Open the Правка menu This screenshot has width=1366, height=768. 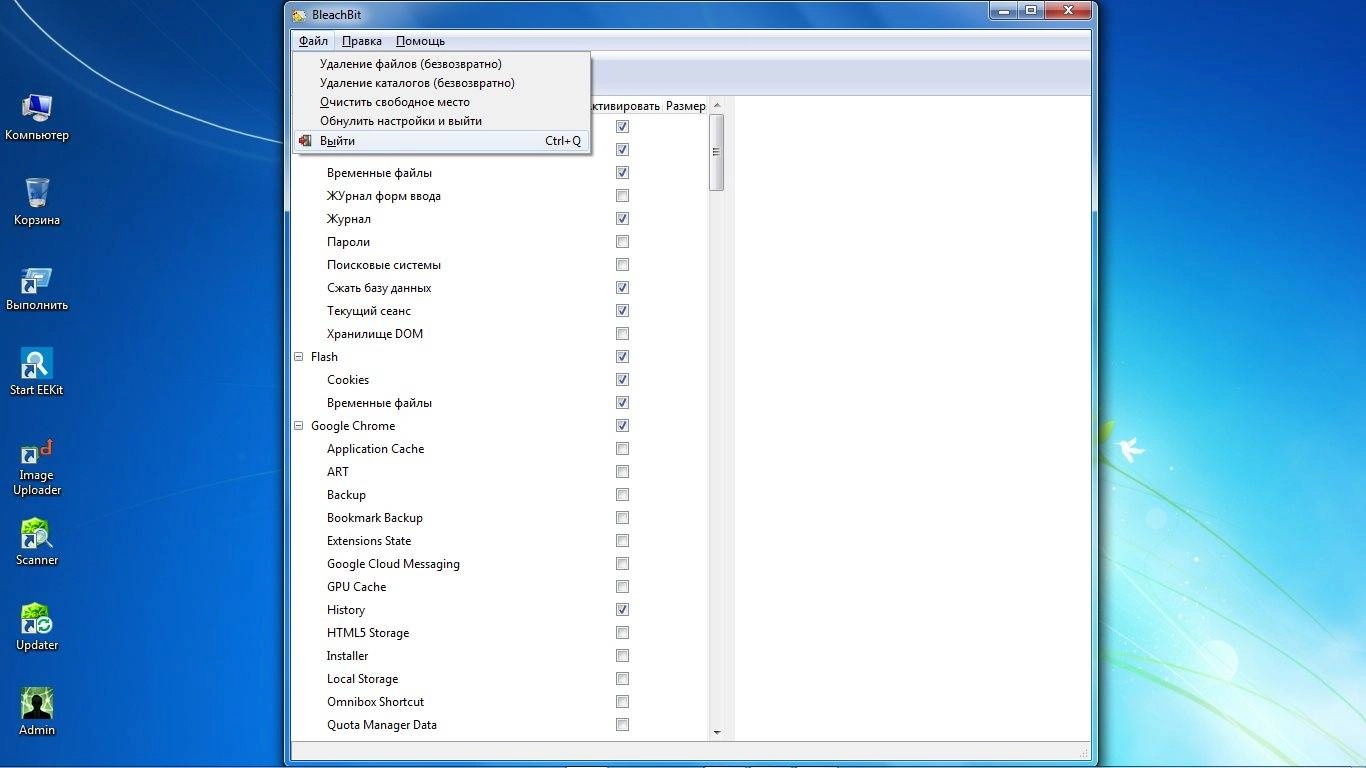(x=361, y=41)
